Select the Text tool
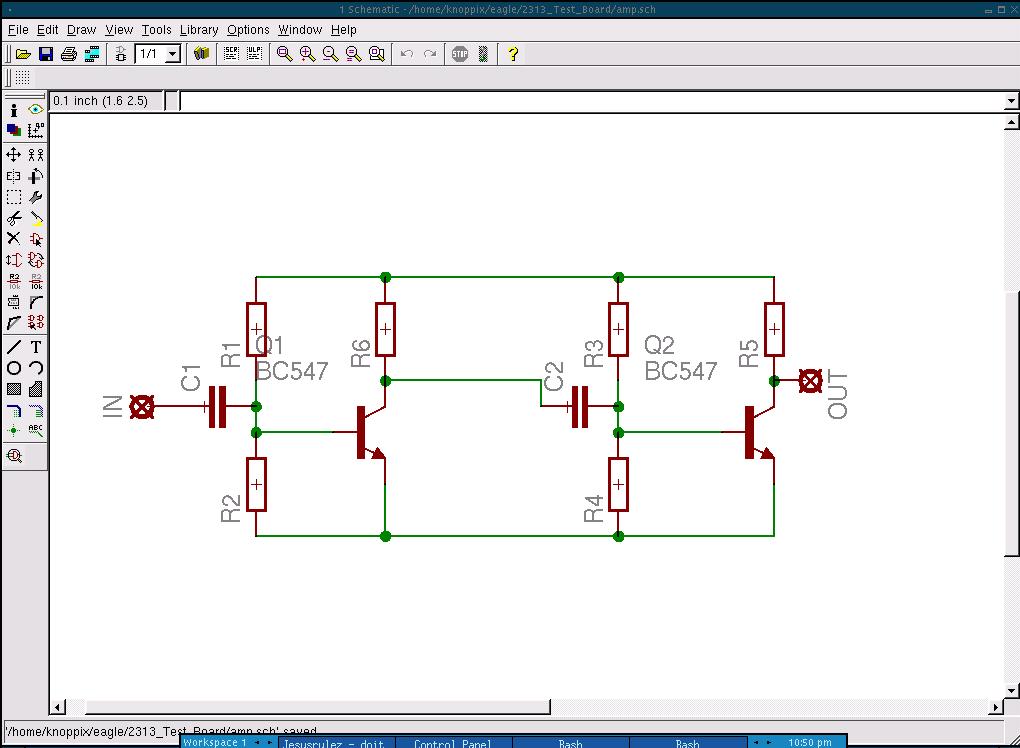 pyautogui.click(x=36, y=347)
